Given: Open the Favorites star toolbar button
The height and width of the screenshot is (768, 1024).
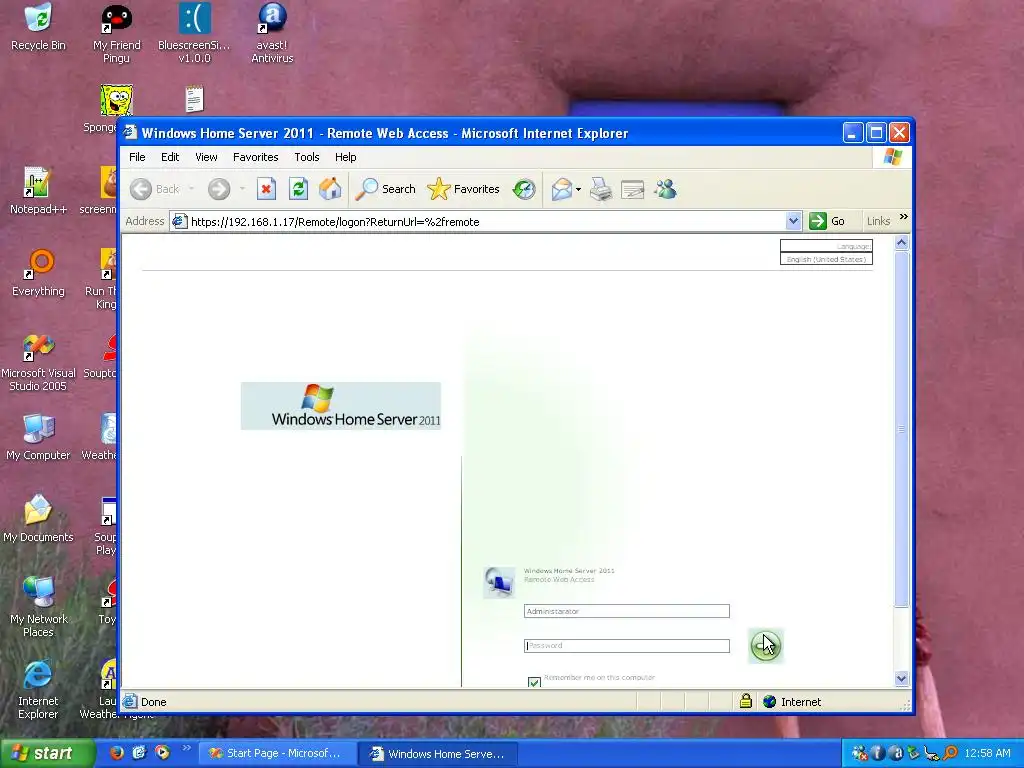Looking at the screenshot, I should (464, 189).
